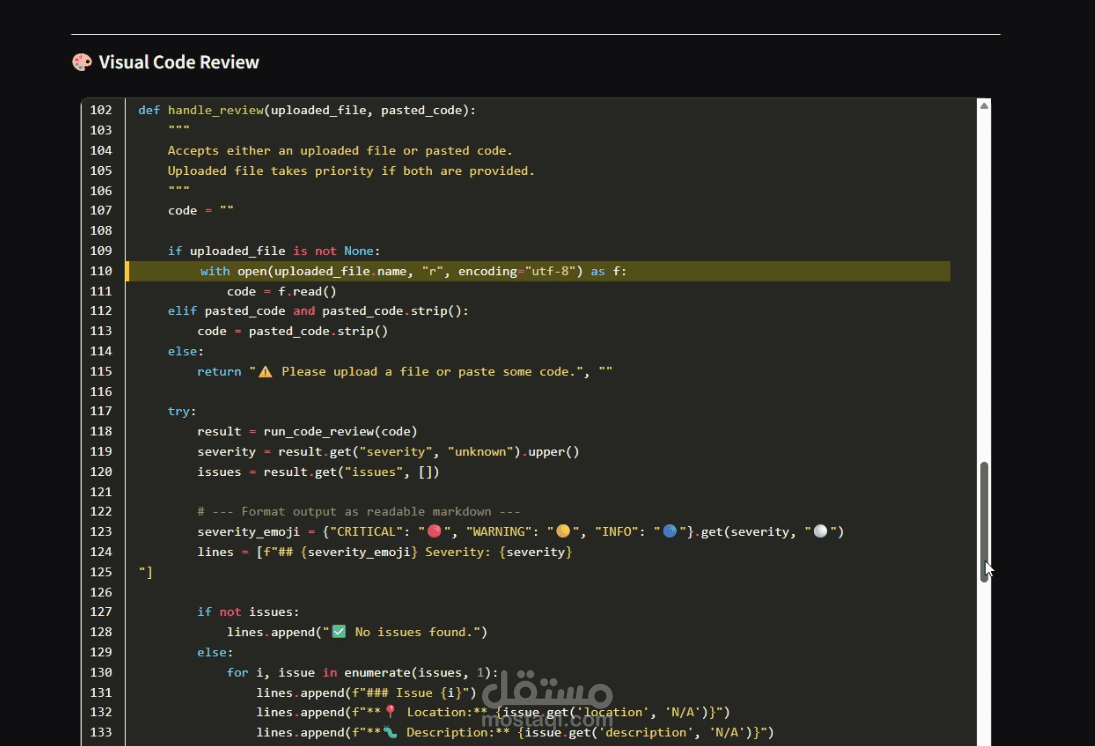The height and width of the screenshot is (746, 1095).
Task: Click the yellow circle emoji for WARNING severity
Action: tap(563, 532)
